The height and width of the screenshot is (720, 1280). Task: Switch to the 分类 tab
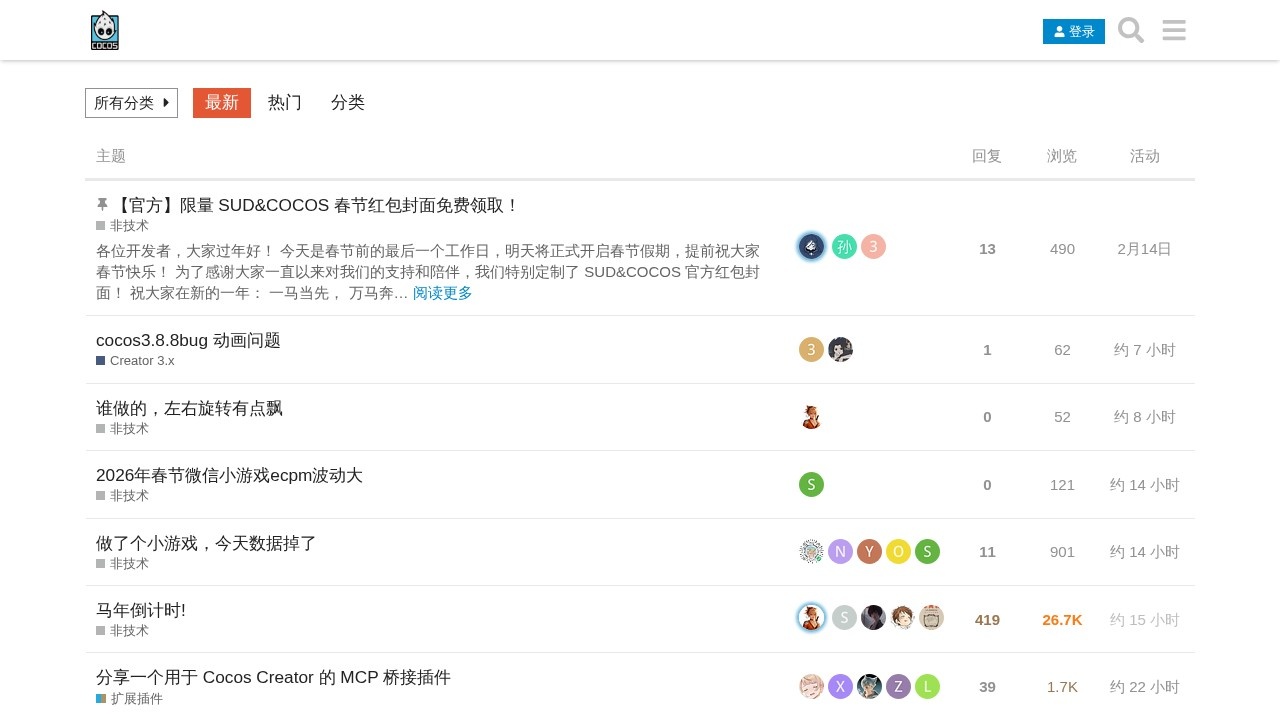click(347, 103)
